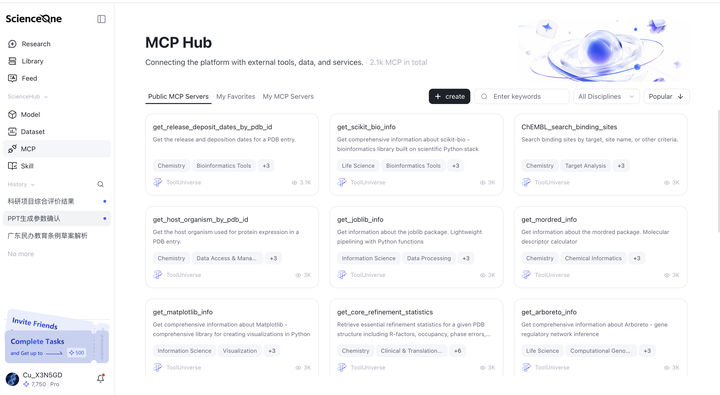Click ToolUniverse icon on get_joblib_info card

(x=342, y=275)
